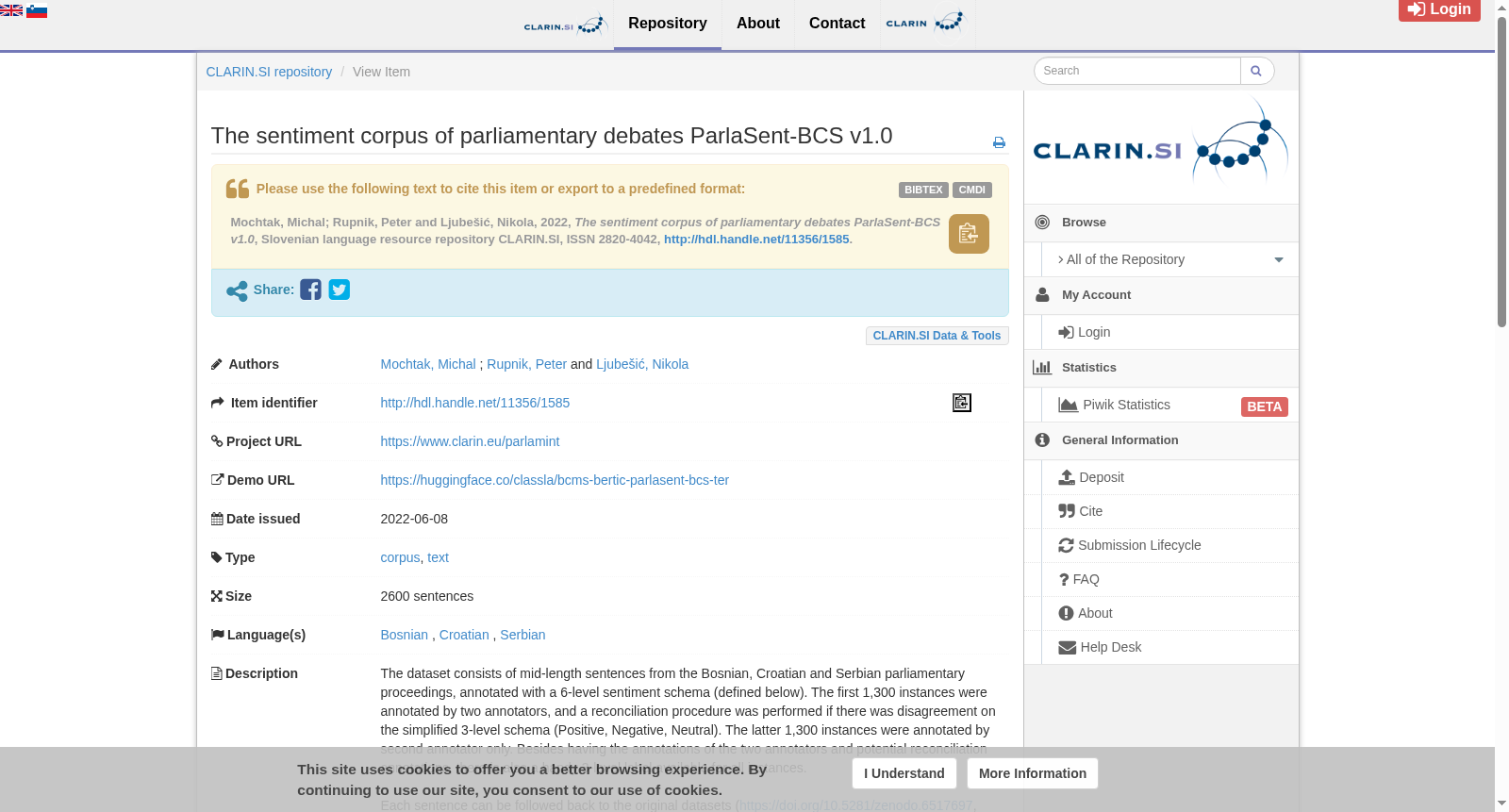The height and width of the screenshot is (812, 1509).
Task: Open CLARIN.SI repository breadcrumb link
Action: 269,72
